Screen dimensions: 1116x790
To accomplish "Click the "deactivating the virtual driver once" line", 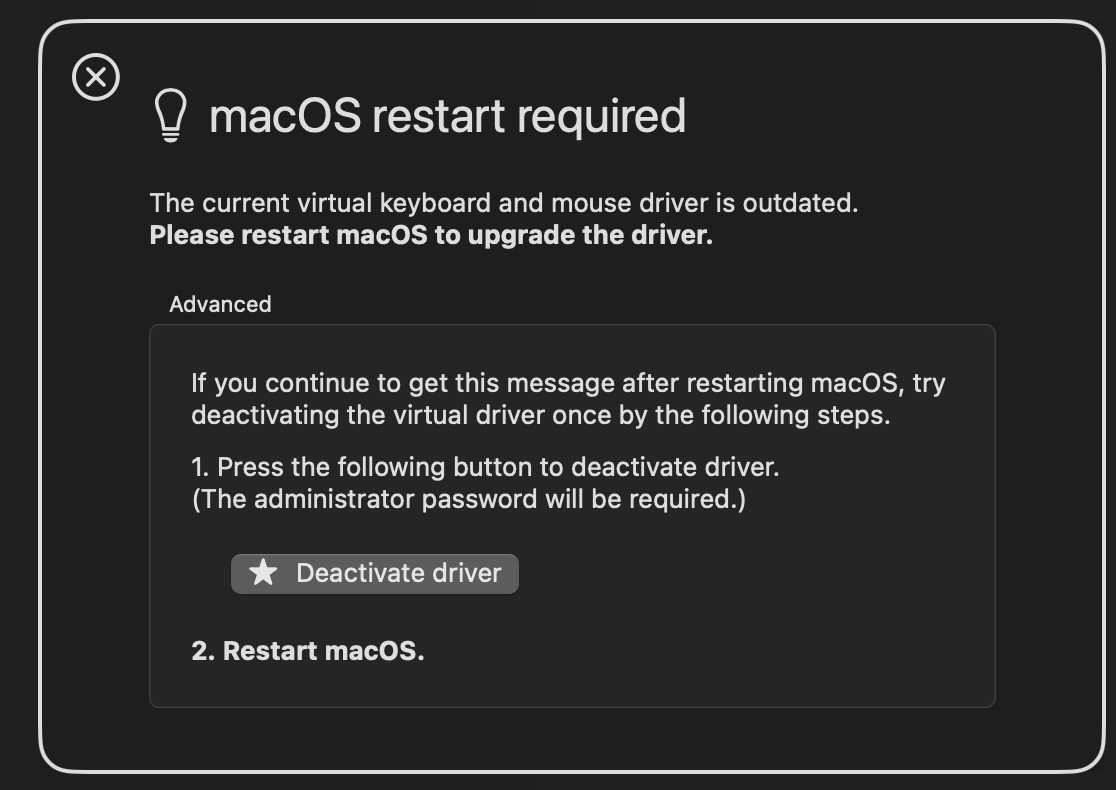I will (x=540, y=415).
